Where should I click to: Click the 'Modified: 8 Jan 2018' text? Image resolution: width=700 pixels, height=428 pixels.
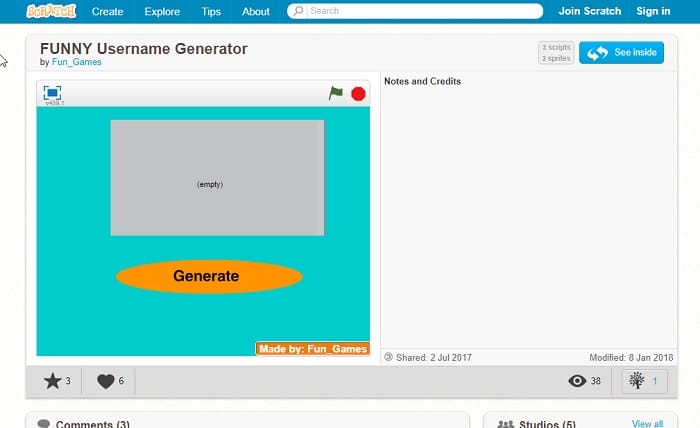[x=631, y=357]
